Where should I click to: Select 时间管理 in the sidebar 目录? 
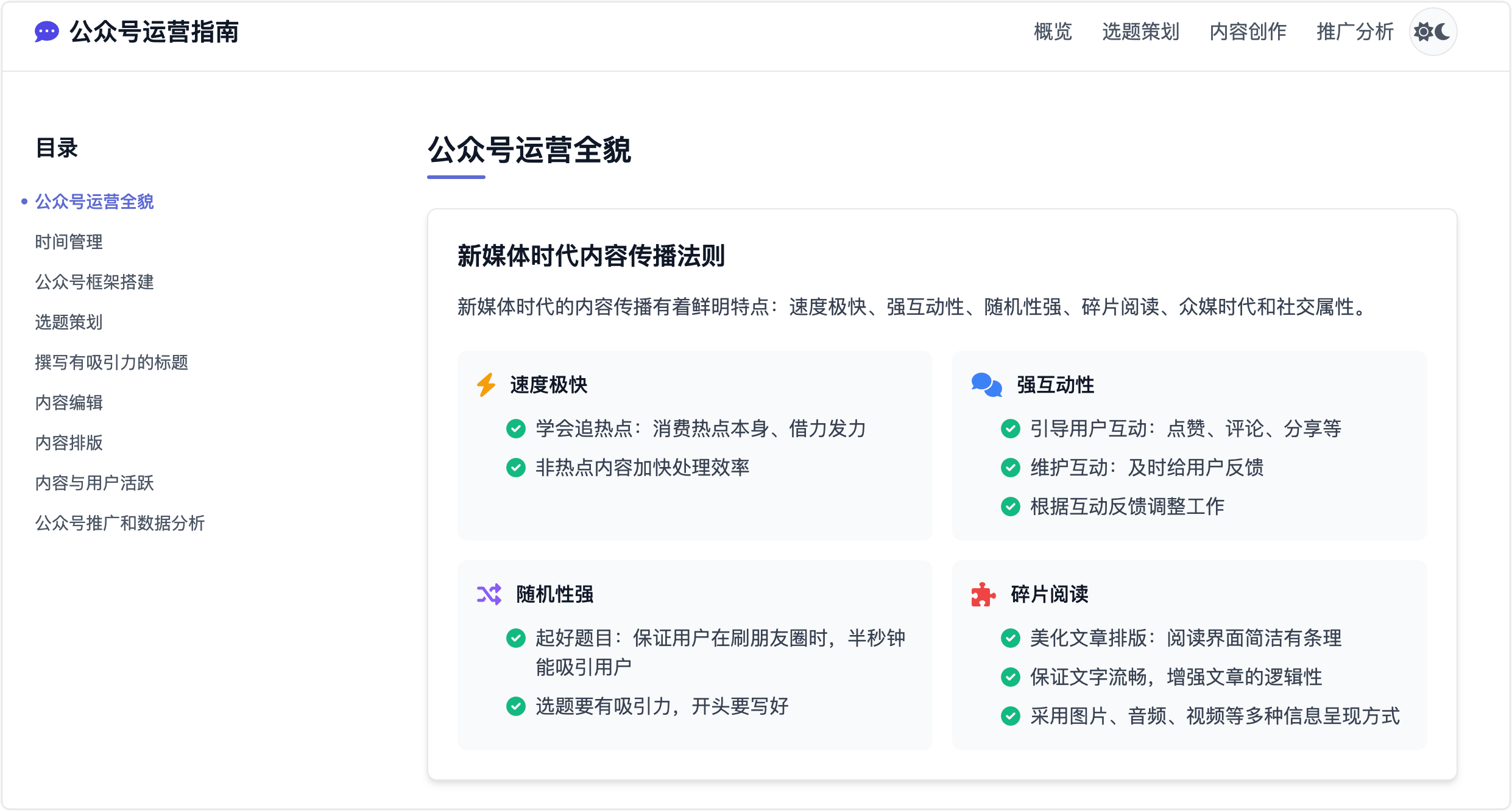click(69, 242)
